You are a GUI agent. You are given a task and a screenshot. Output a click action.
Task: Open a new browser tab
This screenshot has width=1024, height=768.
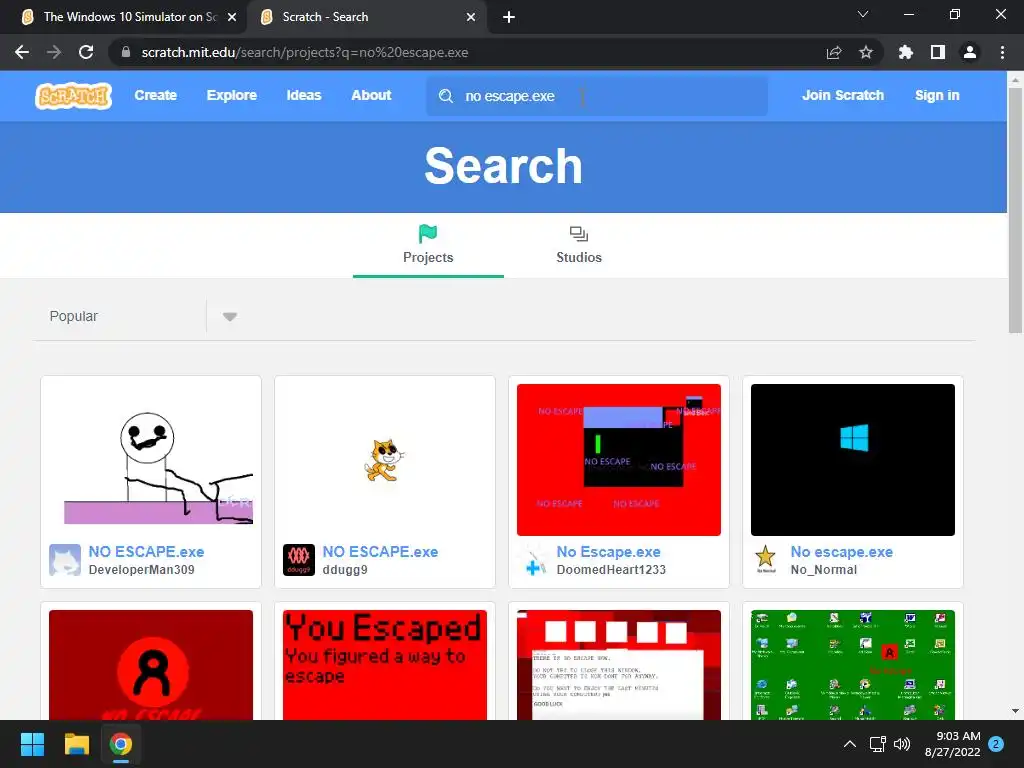pyautogui.click(x=509, y=17)
